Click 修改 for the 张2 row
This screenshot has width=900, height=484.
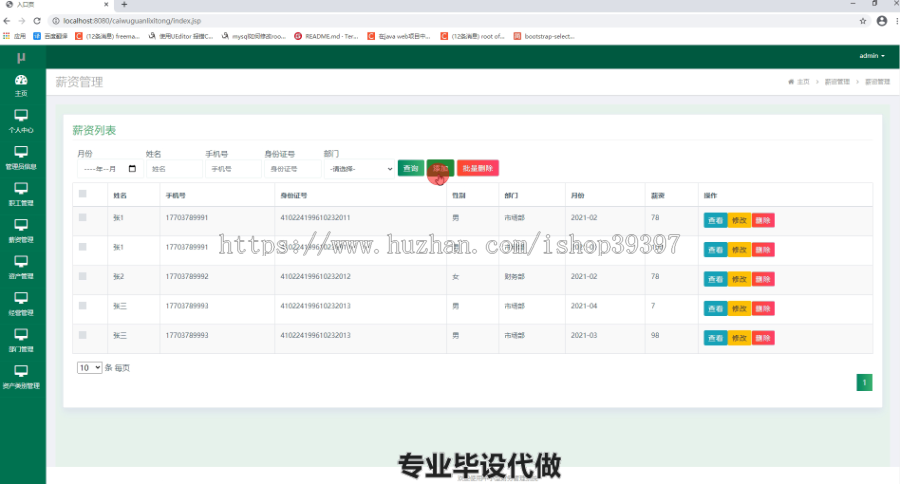coord(739,279)
